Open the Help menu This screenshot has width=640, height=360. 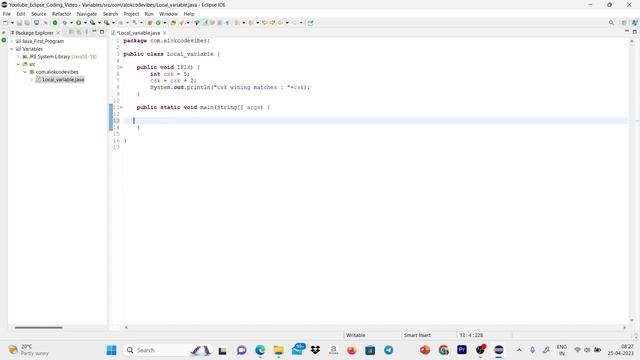click(189, 14)
